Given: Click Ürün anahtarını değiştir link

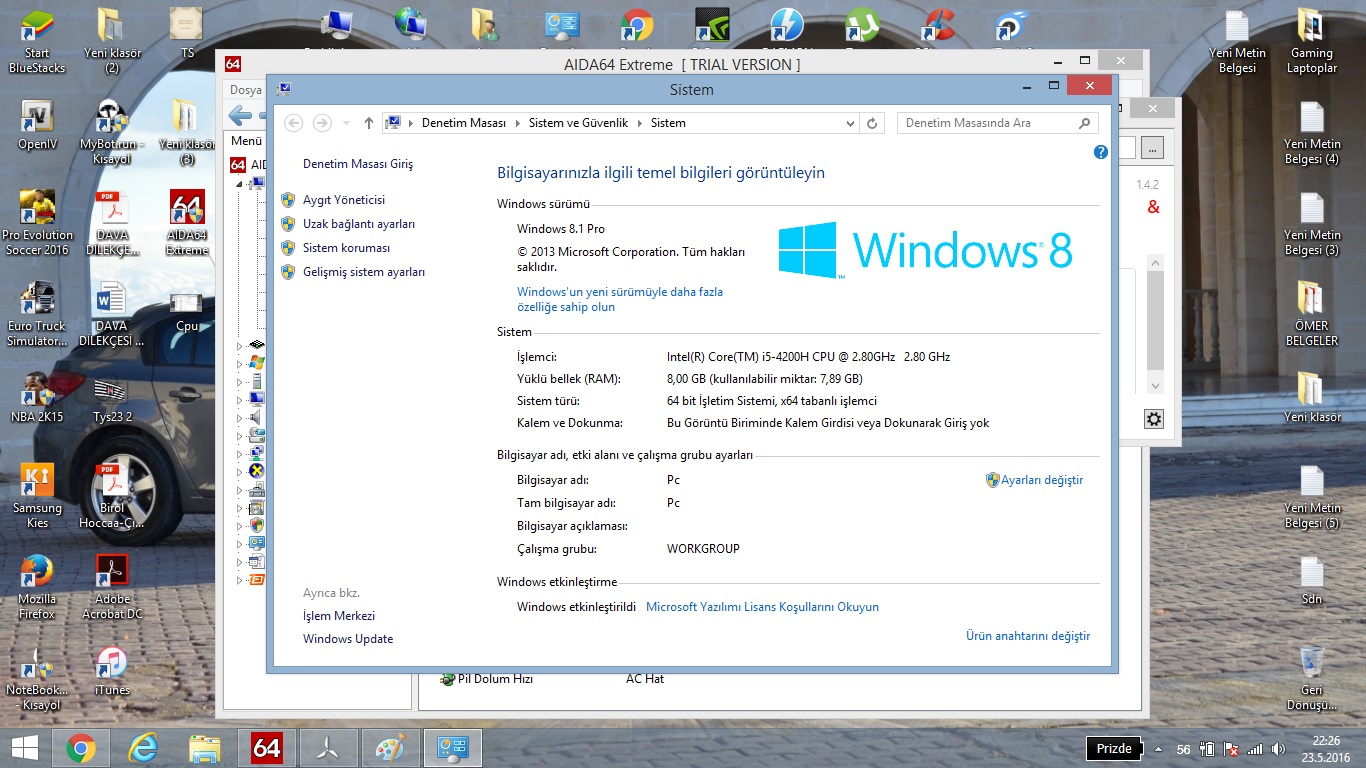Looking at the screenshot, I should coord(1028,636).
